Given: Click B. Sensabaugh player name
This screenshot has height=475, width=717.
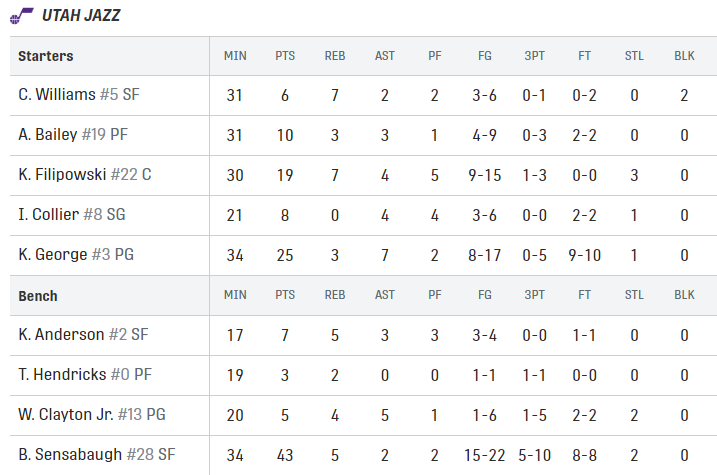Looking at the screenshot, I should [70, 454].
